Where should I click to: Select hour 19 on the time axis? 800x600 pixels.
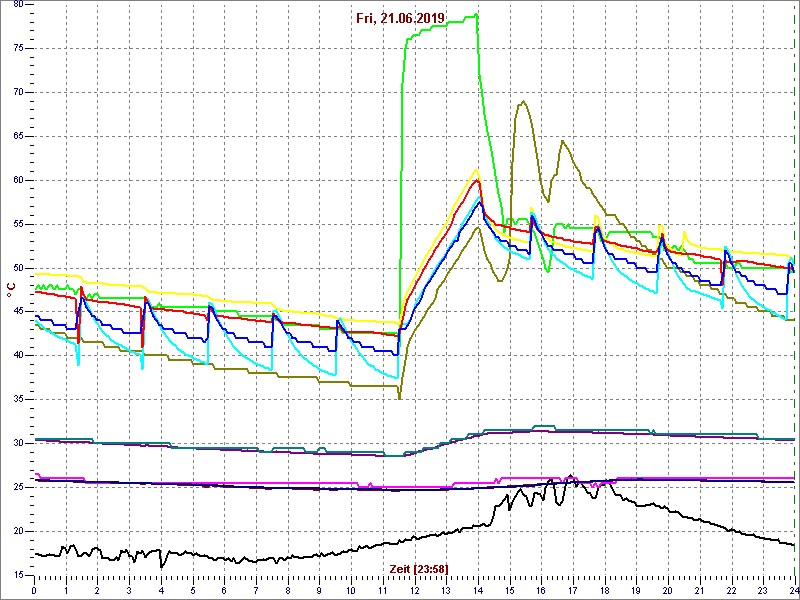pos(636,589)
